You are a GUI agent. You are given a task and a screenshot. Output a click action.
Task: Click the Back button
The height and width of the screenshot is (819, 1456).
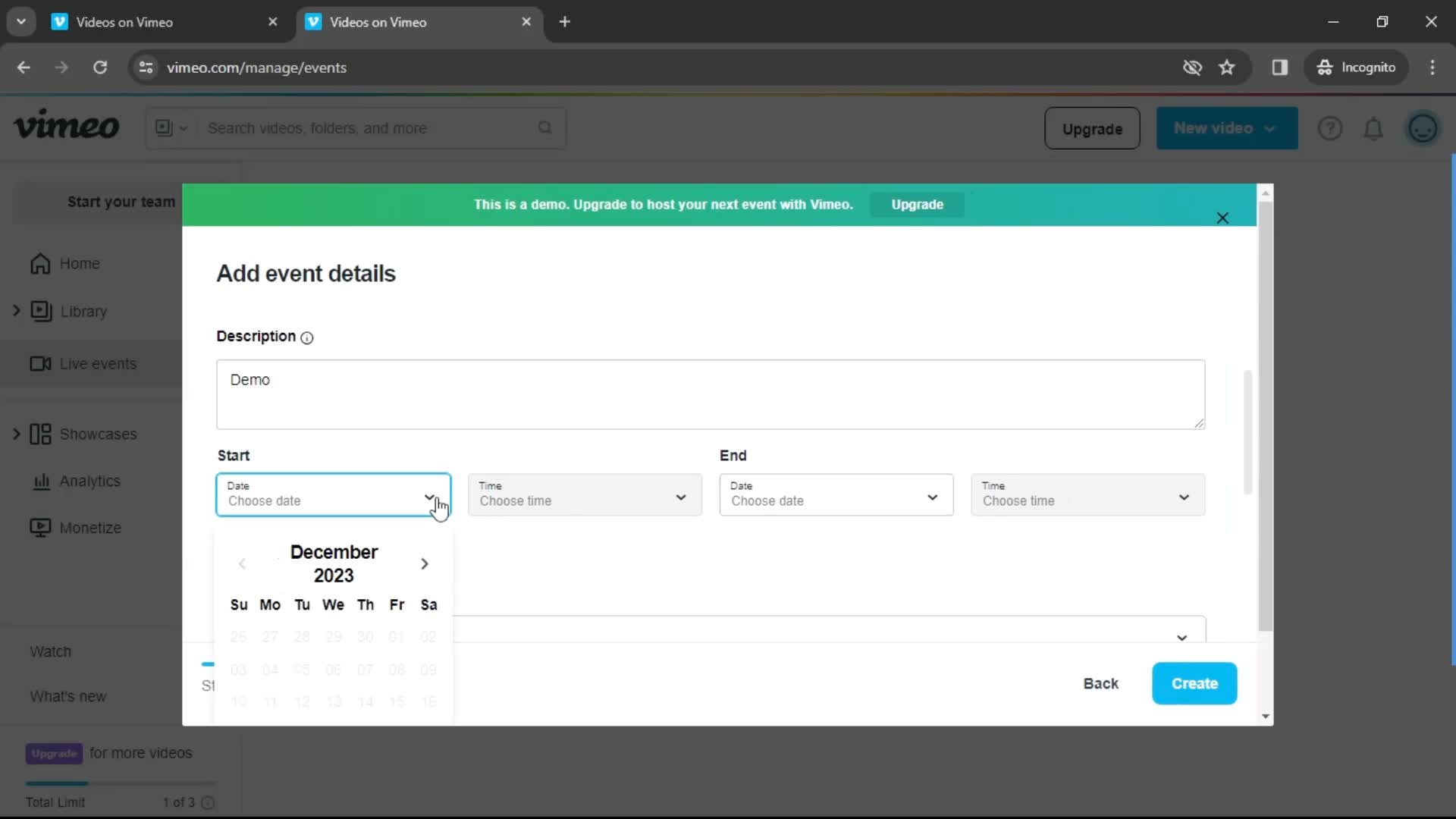tap(1101, 683)
